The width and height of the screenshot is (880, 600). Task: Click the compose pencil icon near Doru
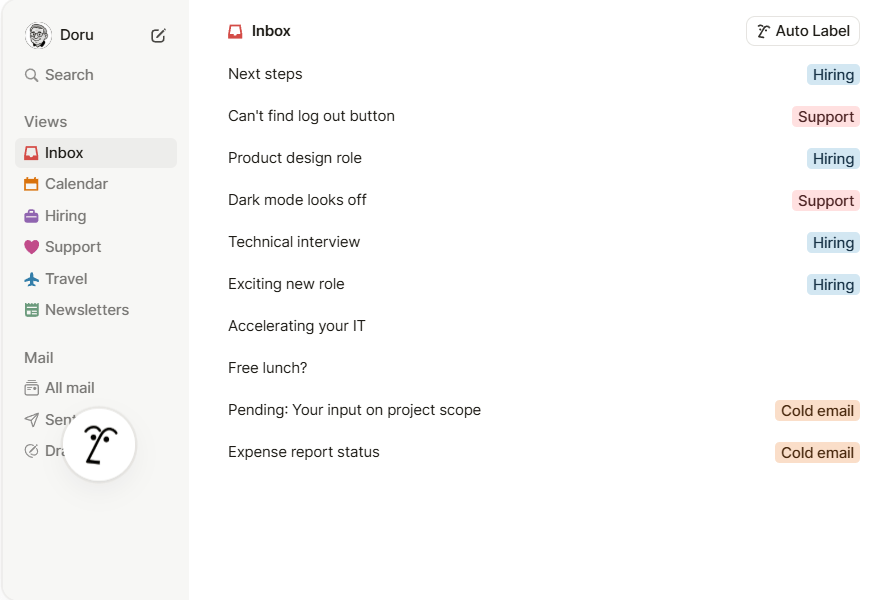click(x=157, y=35)
